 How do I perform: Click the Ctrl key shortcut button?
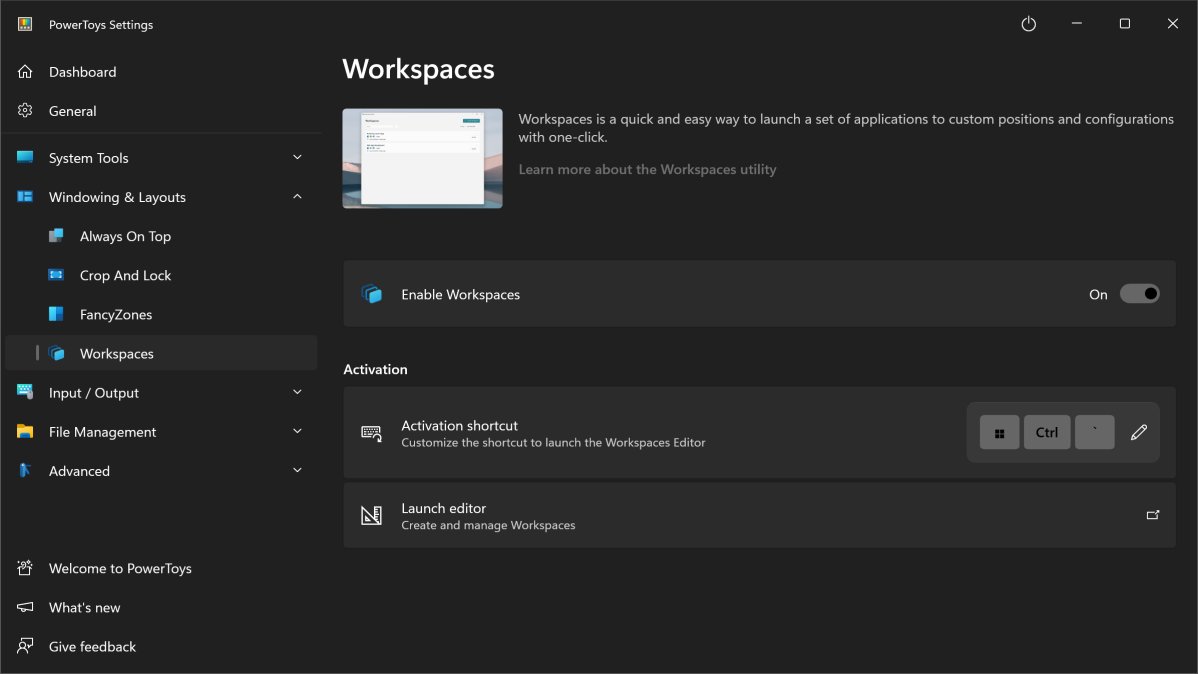point(1046,432)
